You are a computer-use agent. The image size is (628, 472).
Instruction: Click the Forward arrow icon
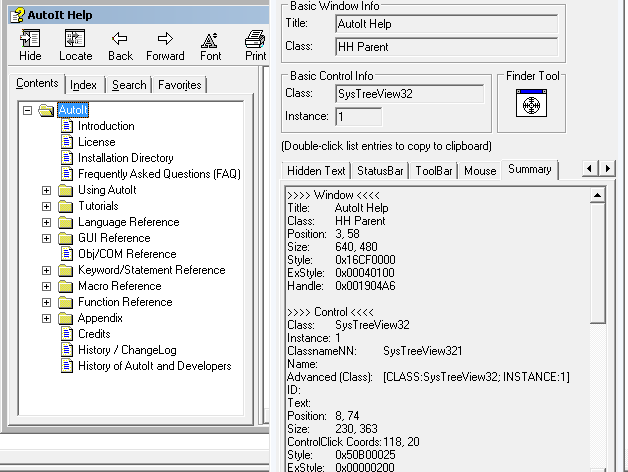click(x=165, y=39)
